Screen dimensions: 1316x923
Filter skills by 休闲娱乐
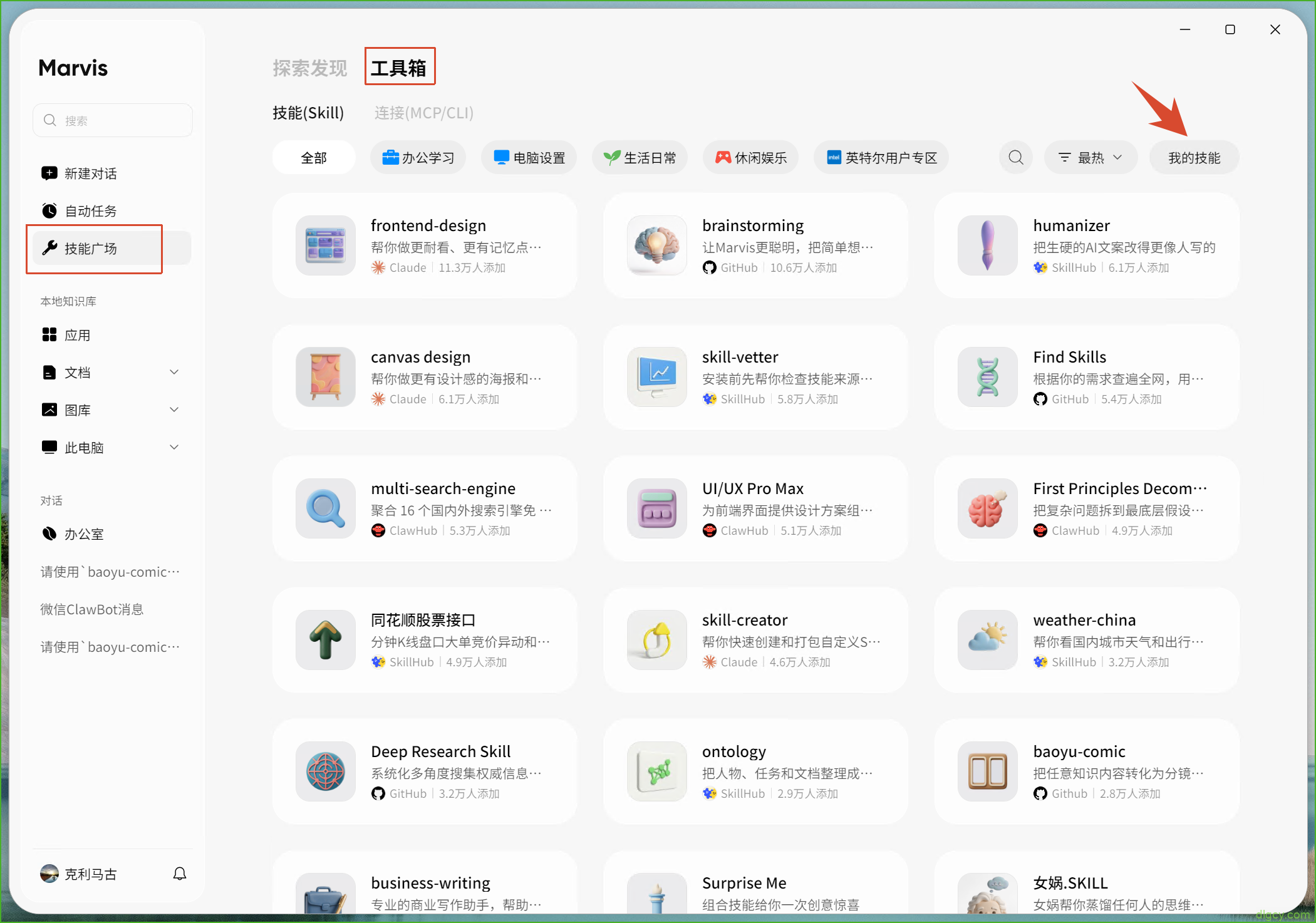click(751, 158)
